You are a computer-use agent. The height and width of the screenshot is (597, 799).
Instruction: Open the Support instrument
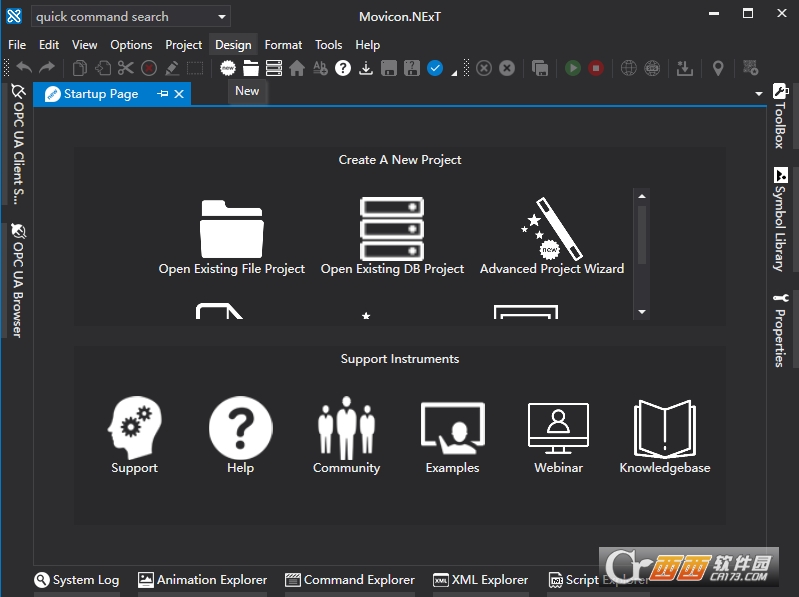pyautogui.click(x=135, y=436)
